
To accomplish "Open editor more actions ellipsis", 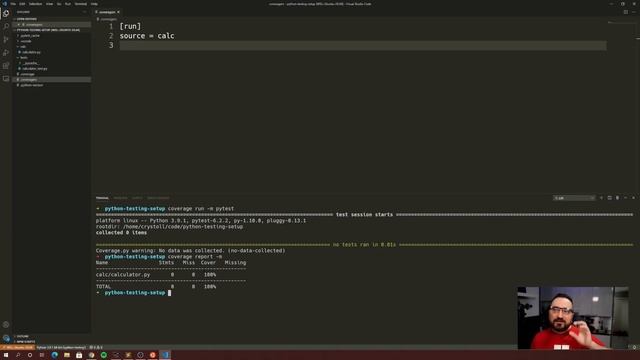I will point(633,12).
